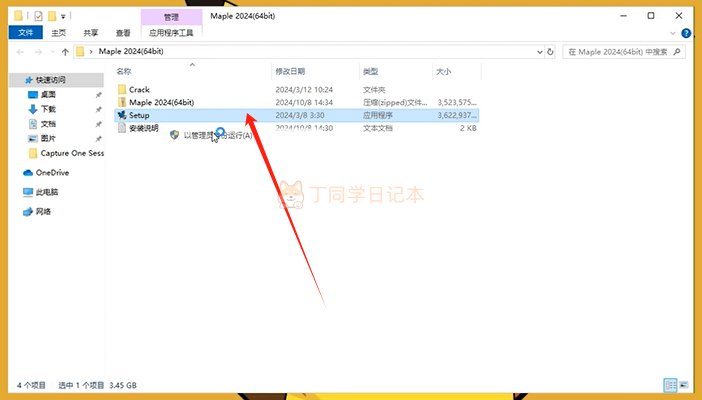The image size is (702, 400).
Task: Expand the address bar history dropdown
Action: click(539, 52)
